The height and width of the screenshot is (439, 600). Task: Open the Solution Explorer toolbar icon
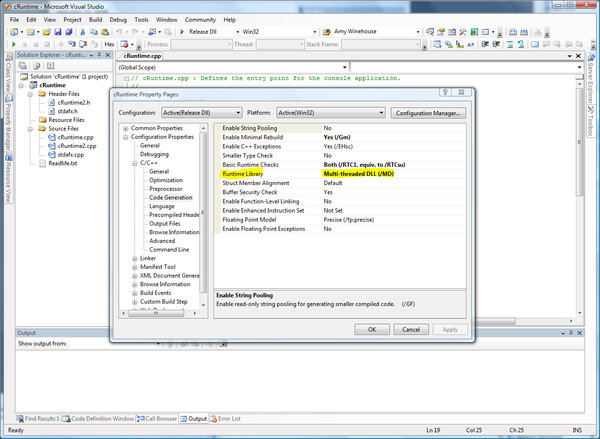(x=430, y=32)
